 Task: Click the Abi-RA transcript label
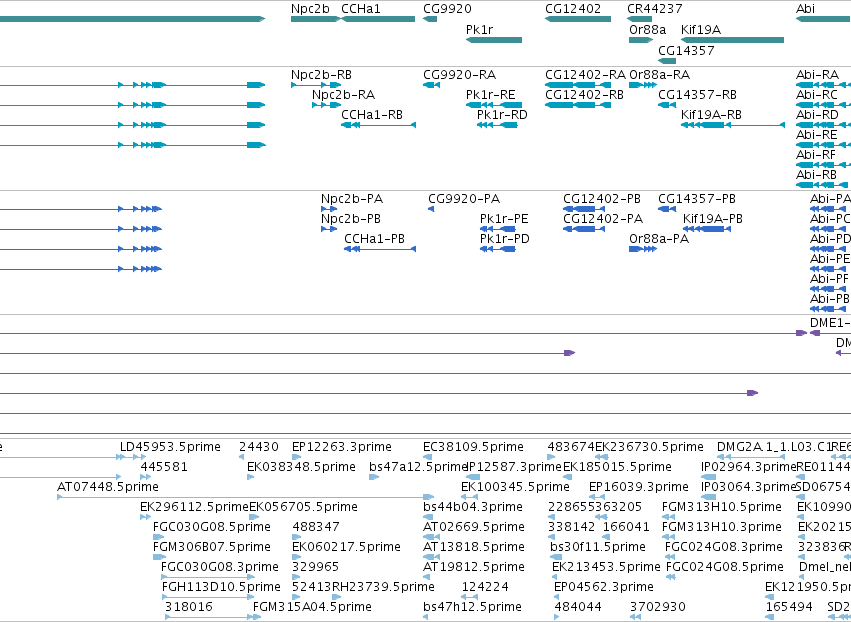[x=817, y=75]
